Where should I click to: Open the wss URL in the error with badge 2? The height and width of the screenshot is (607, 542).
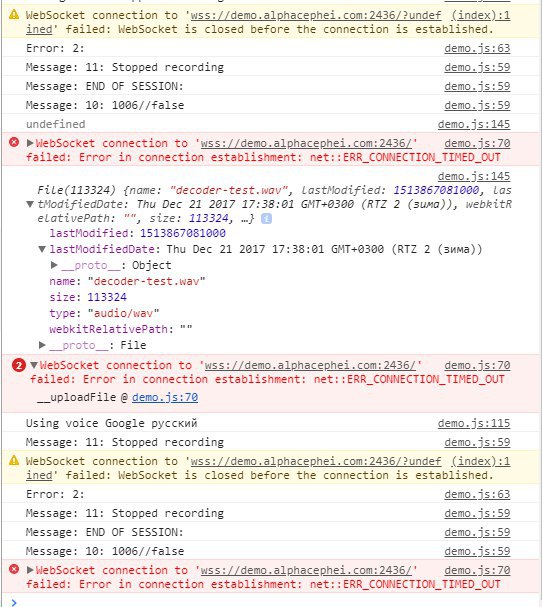(x=310, y=365)
